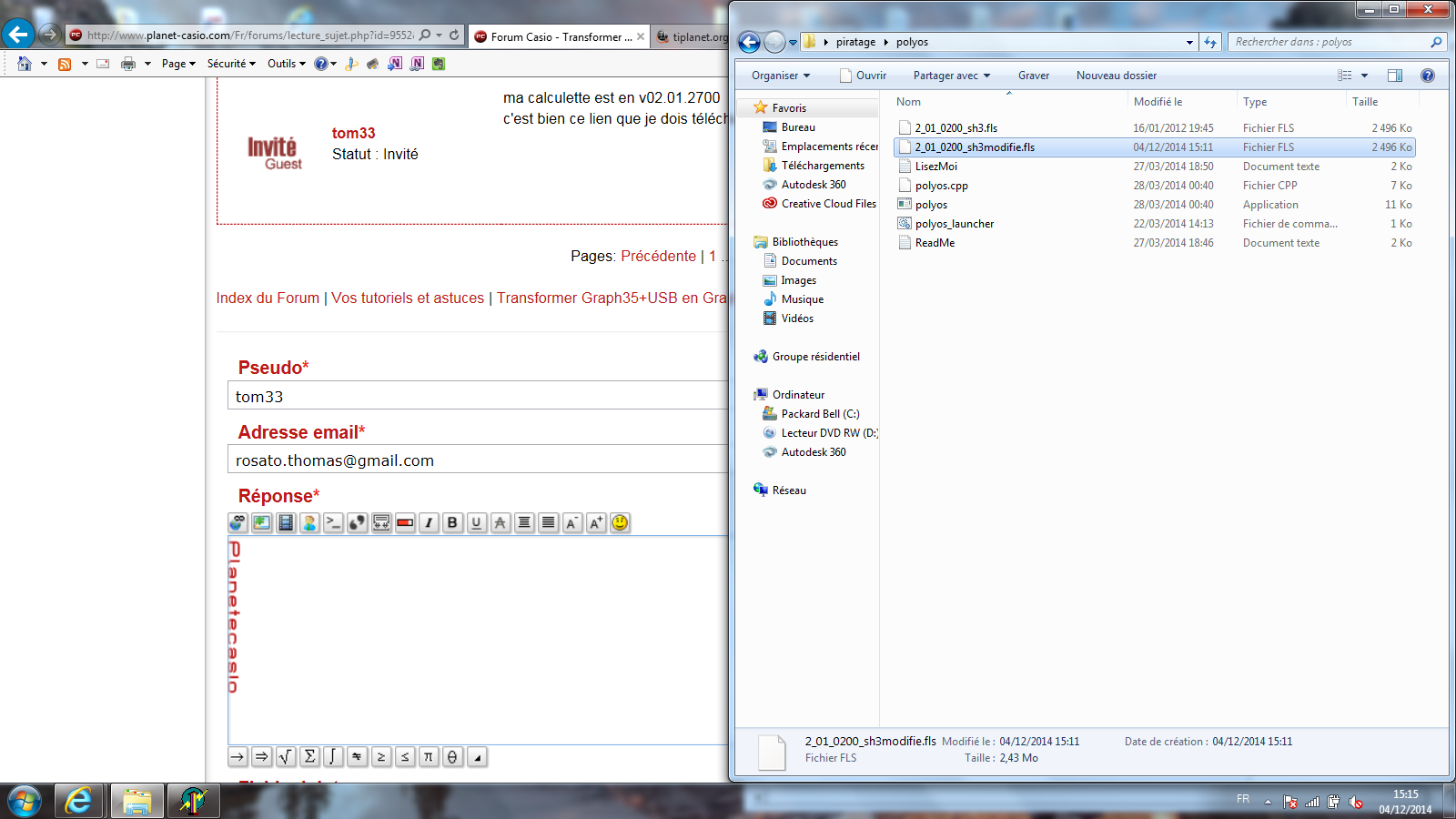The image size is (1456, 819).
Task: Insert the sigma sum symbol
Action: (309, 756)
